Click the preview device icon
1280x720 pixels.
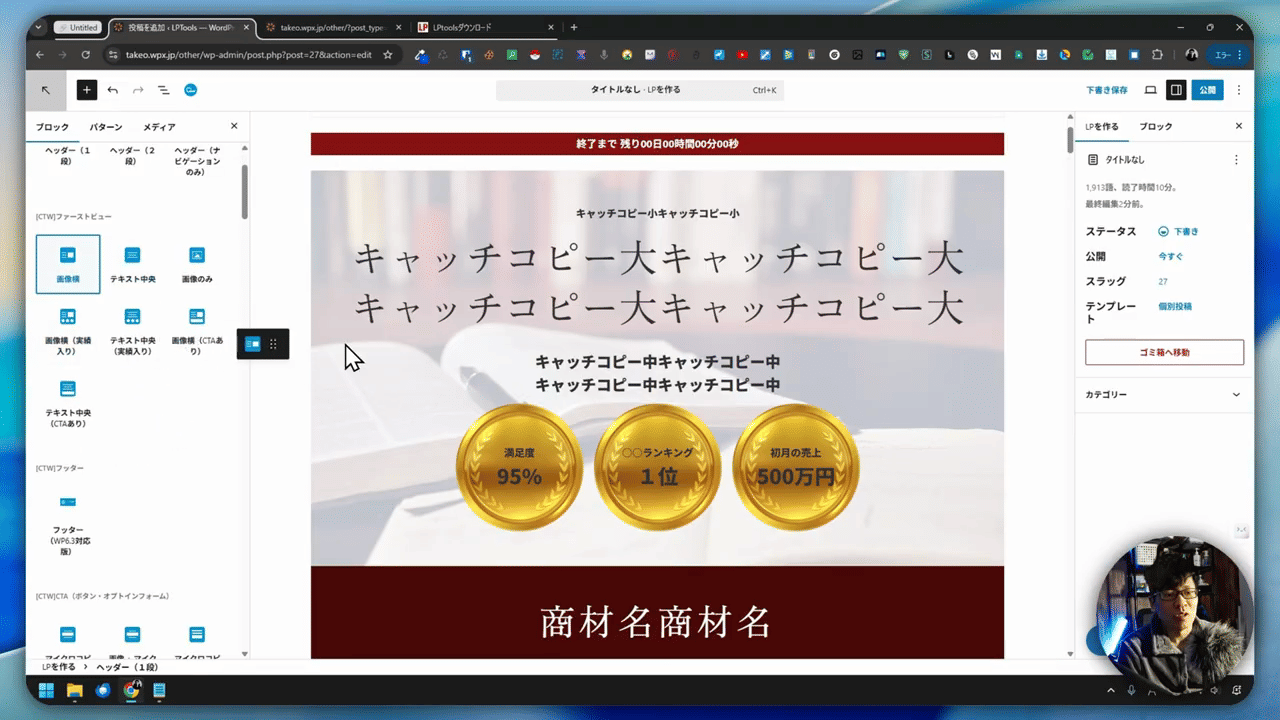(x=1150, y=90)
